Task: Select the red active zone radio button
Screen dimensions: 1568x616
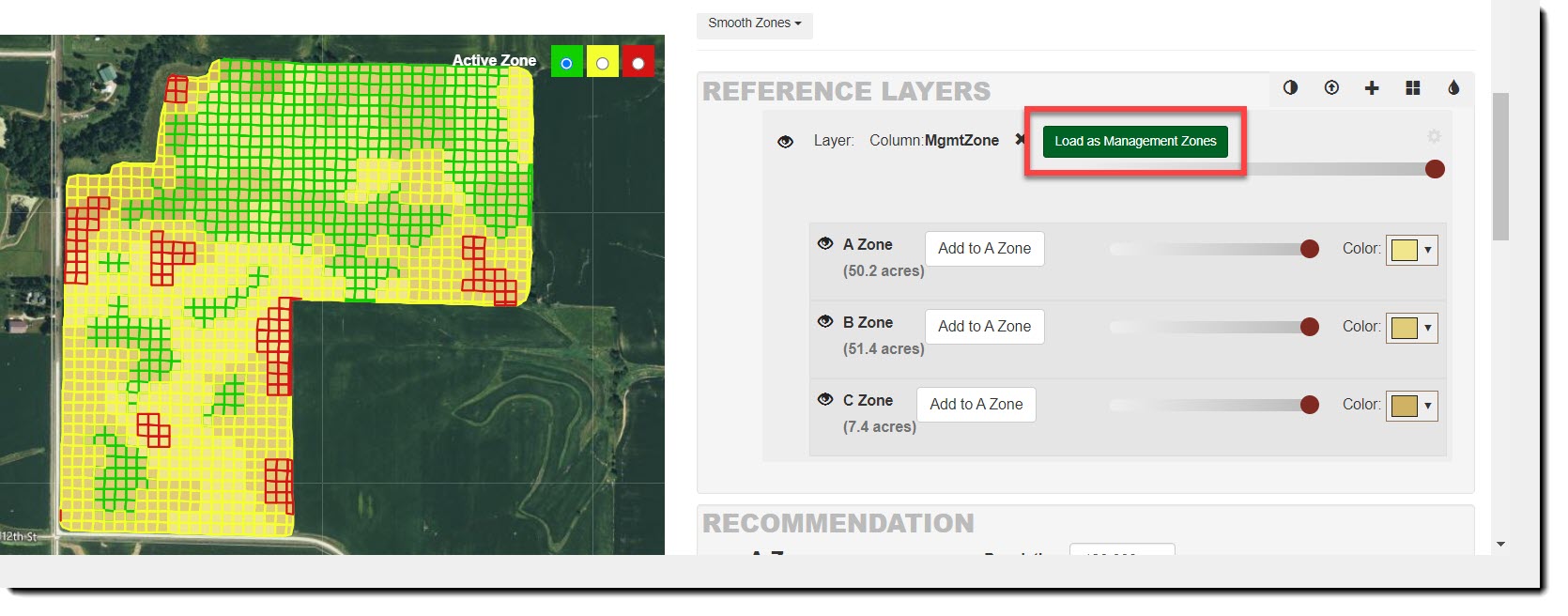Action: pos(638,63)
